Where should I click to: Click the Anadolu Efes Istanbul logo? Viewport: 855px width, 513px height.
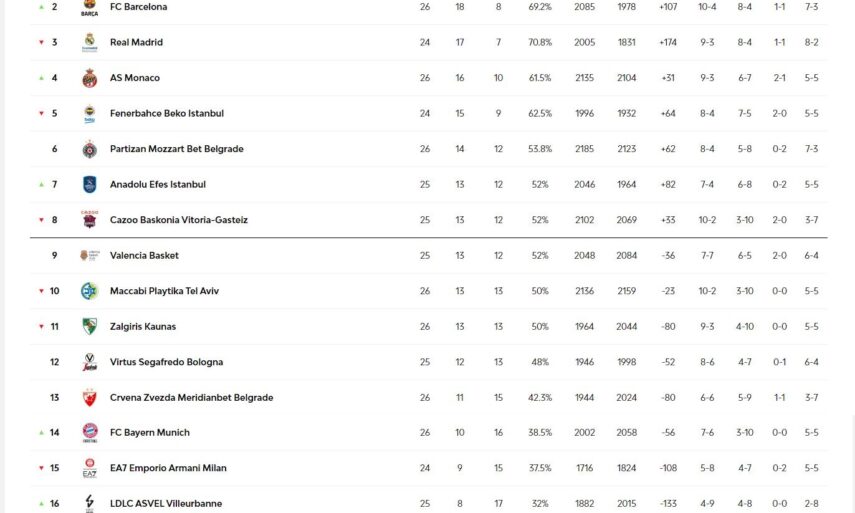pyautogui.click(x=89, y=184)
